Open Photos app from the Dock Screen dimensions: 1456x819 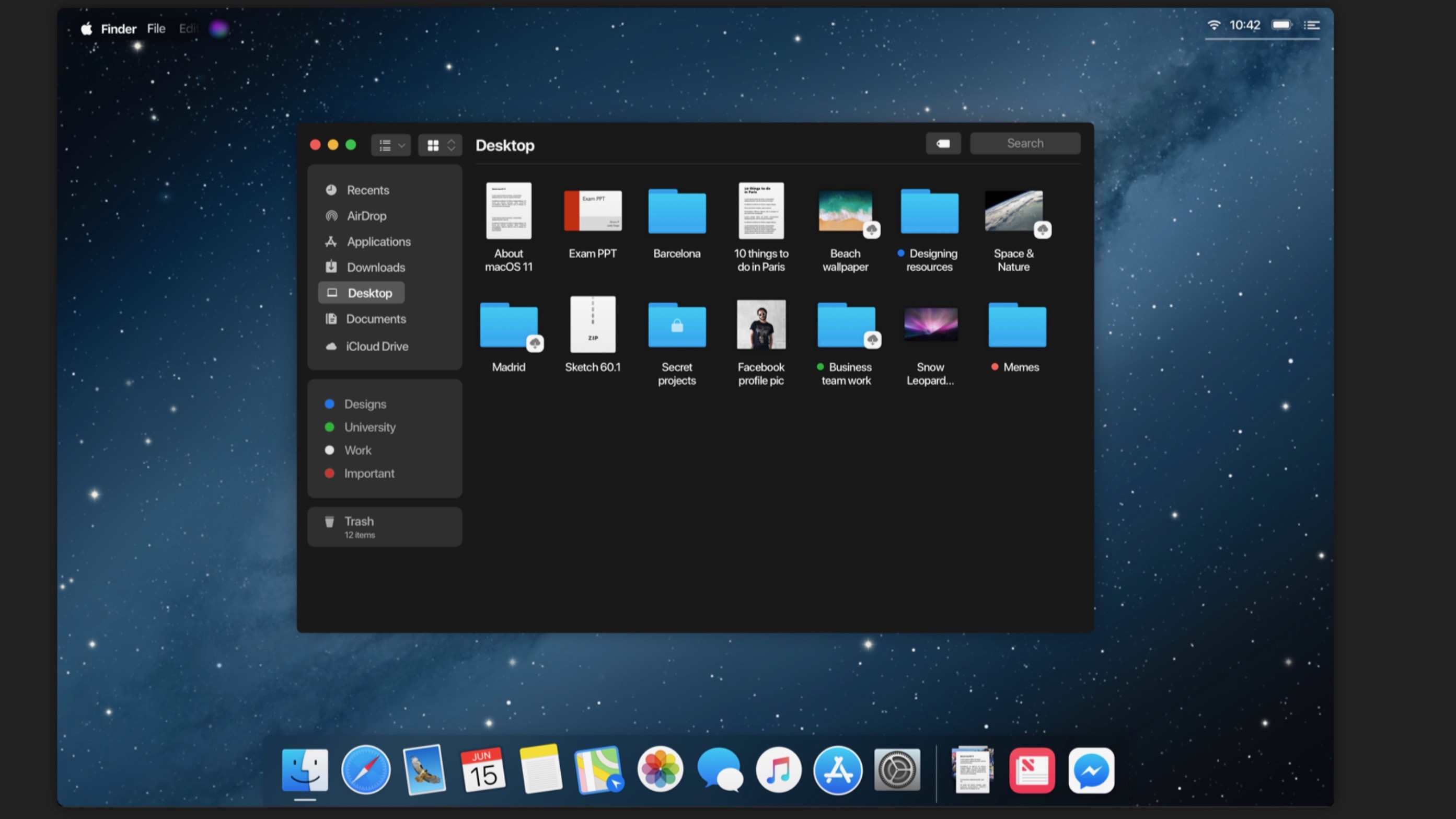[660, 770]
